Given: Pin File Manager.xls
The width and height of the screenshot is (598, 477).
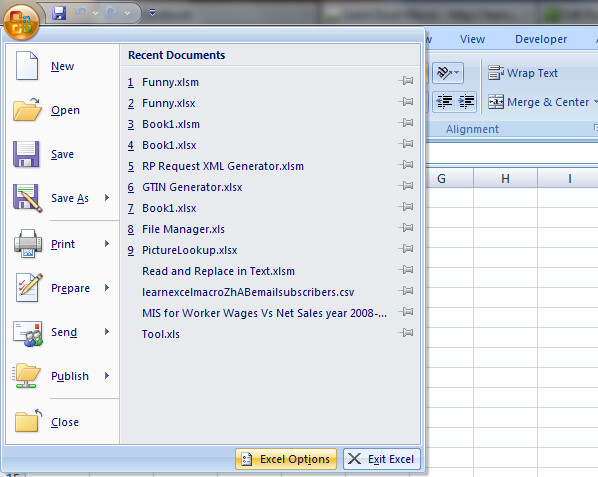Looking at the screenshot, I should (x=406, y=228).
